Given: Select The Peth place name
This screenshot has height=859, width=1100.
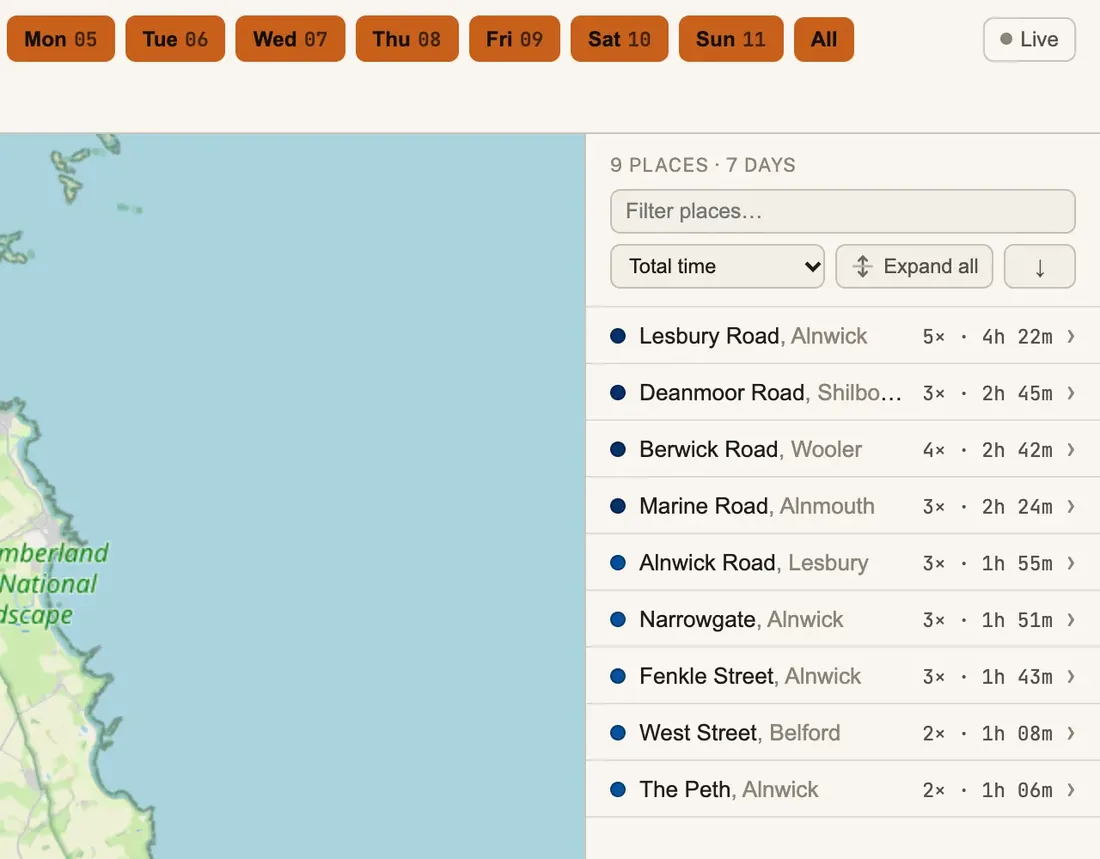Looking at the screenshot, I should point(685,790).
